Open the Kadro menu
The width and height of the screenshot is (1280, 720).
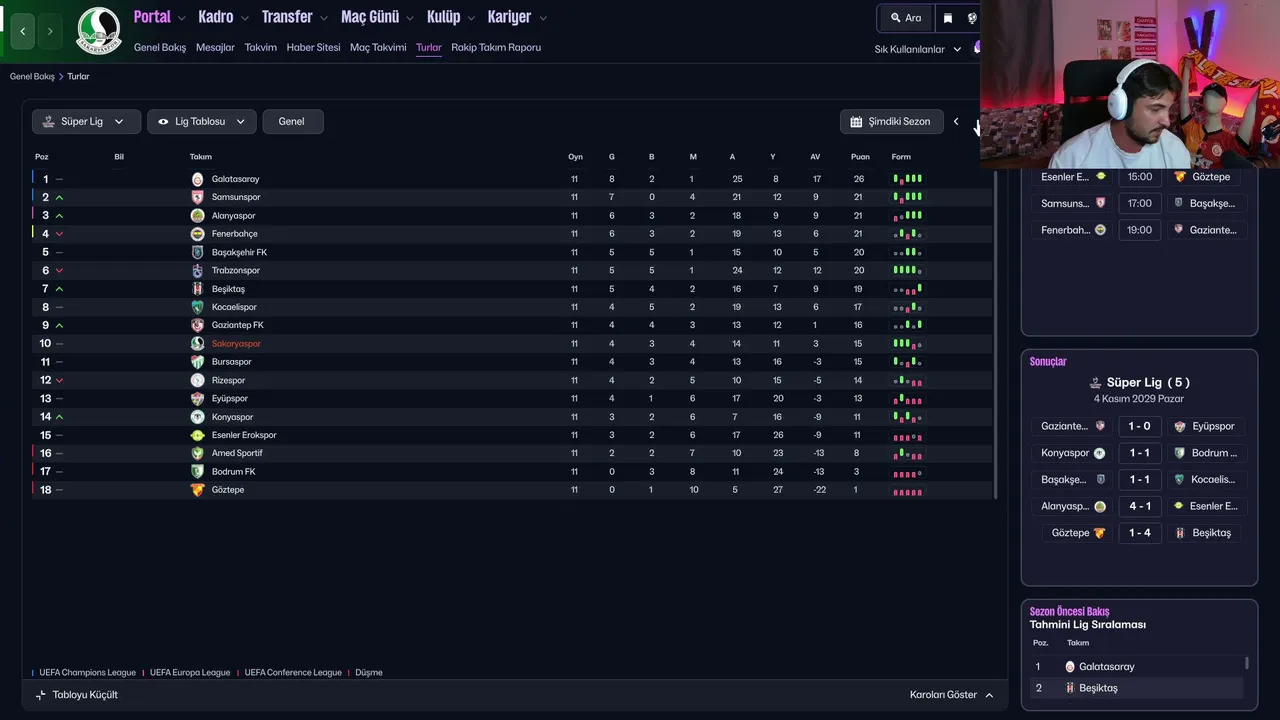click(x=223, y=17)
